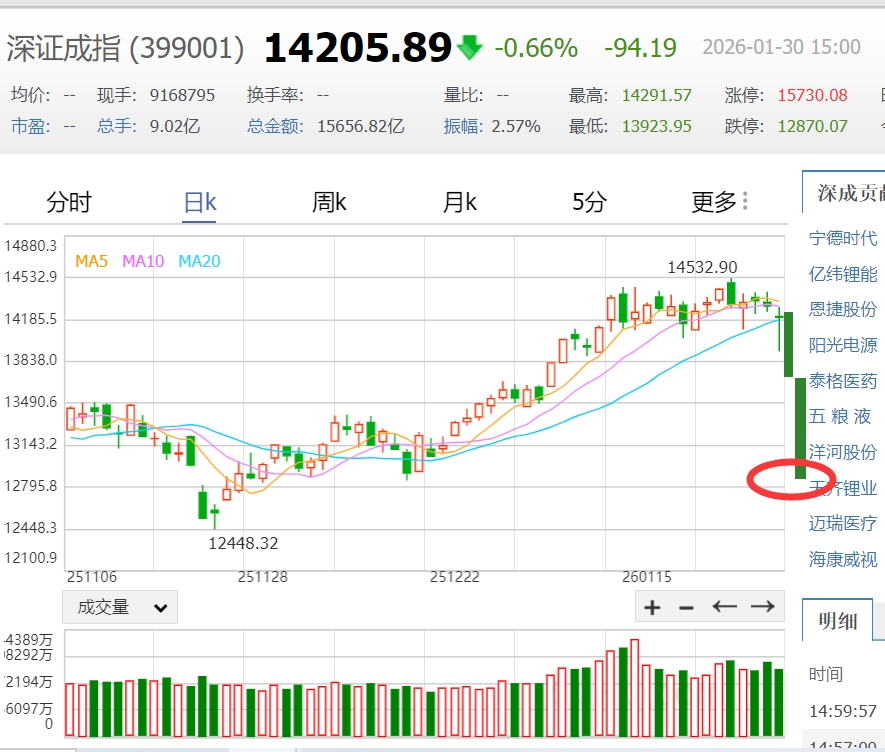Open the 明细 details tab
The width and height of the screenshot is (885, 752).
tap(838, 620)
